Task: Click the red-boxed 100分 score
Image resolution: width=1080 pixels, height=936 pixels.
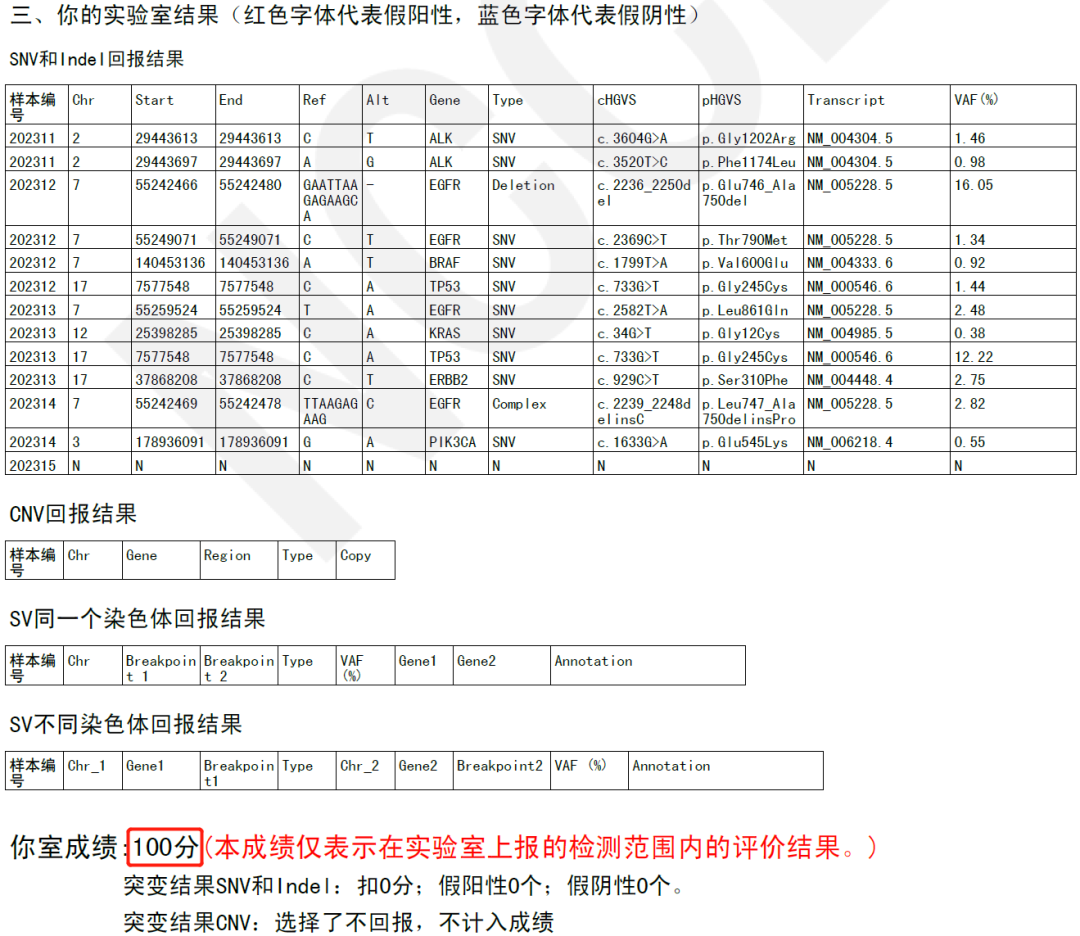Action: pos(166,847)
